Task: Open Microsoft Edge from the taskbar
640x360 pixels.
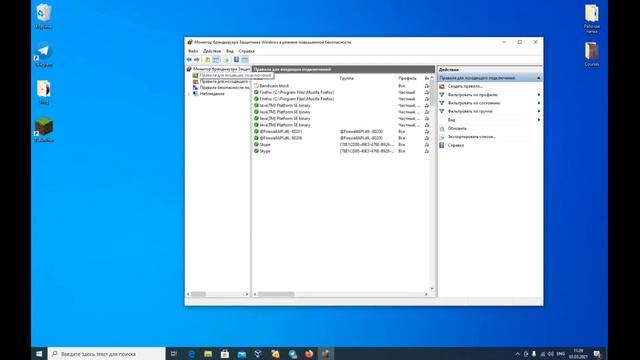Action: (191, 353)
